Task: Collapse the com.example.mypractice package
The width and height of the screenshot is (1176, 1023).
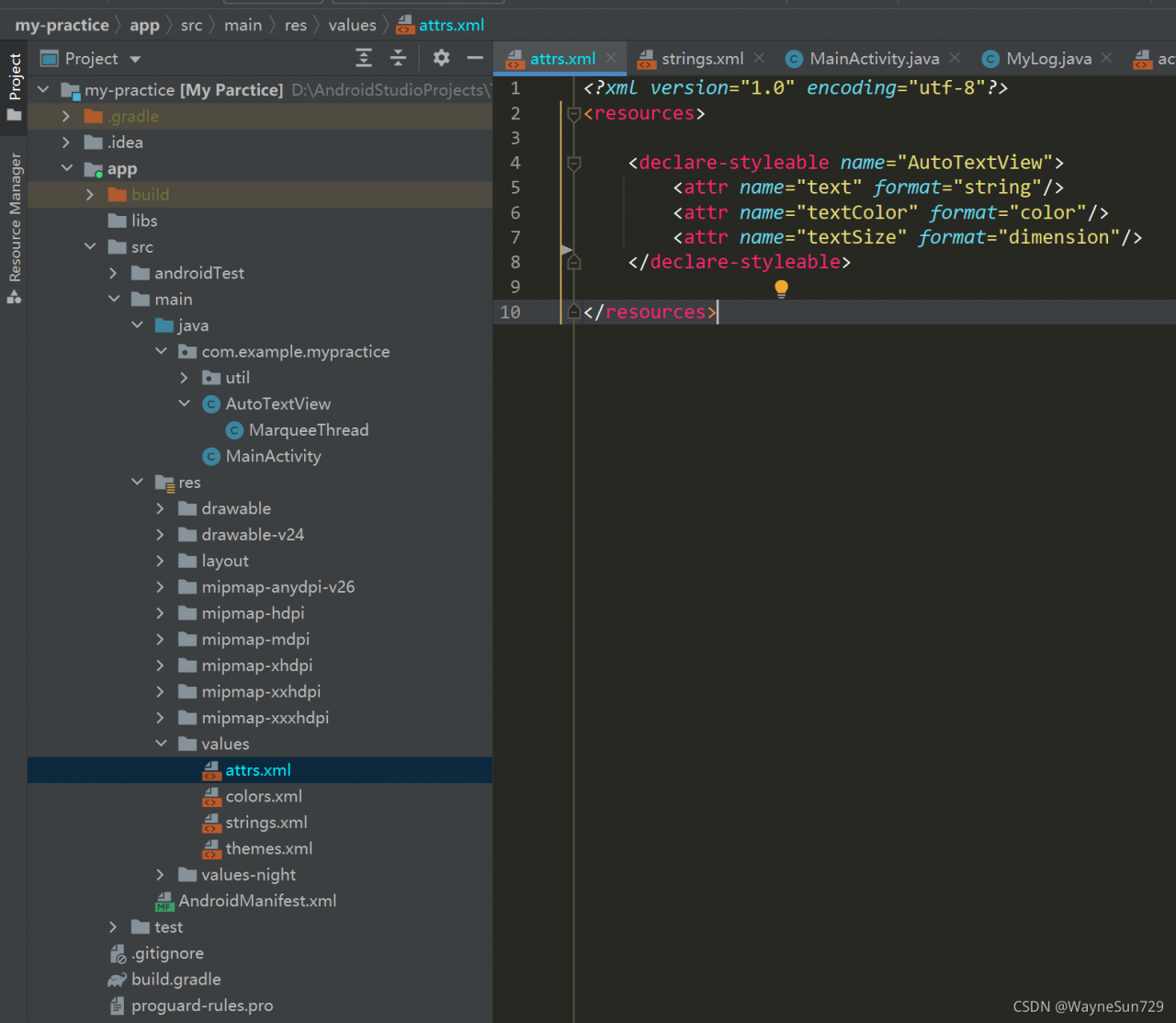Action: pos(161,351)
